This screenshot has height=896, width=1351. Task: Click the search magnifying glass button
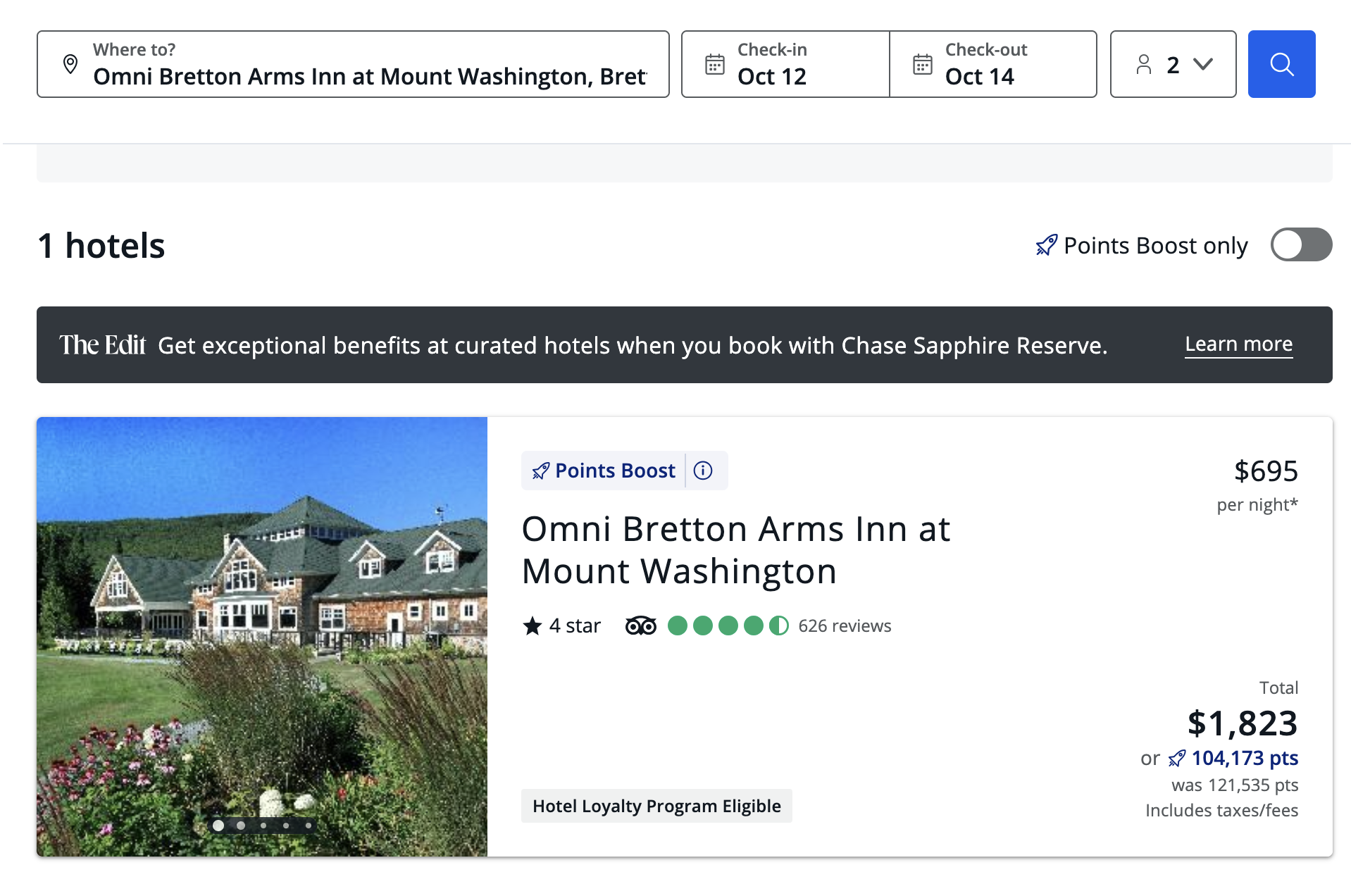pos(1281,64)
